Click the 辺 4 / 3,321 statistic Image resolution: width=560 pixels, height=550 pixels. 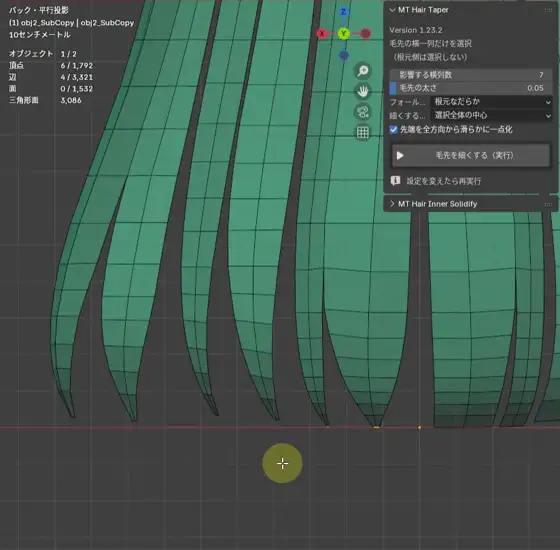pyautogui.click(x=51, y=77)
